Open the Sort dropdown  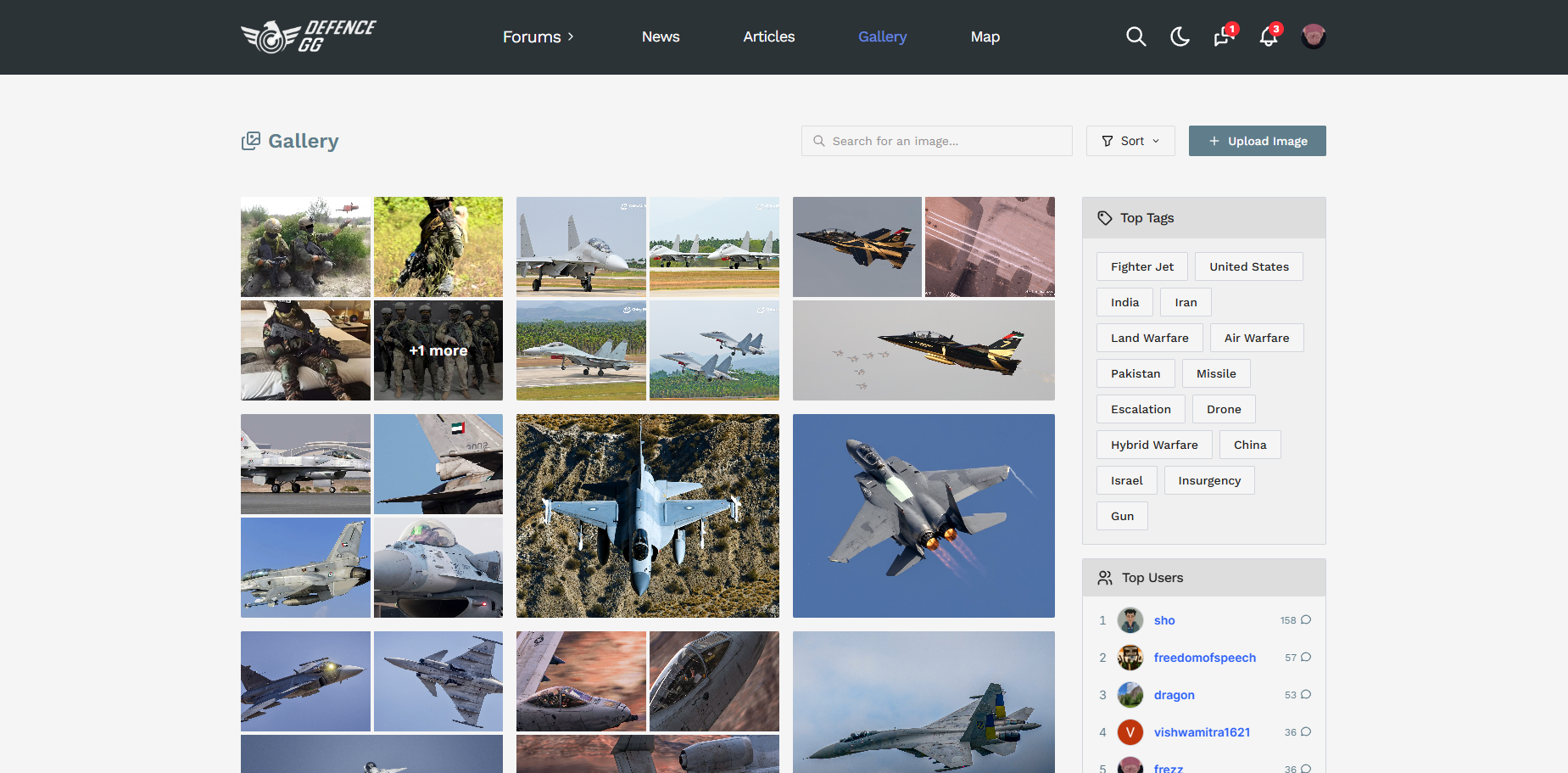(1130, 141)
